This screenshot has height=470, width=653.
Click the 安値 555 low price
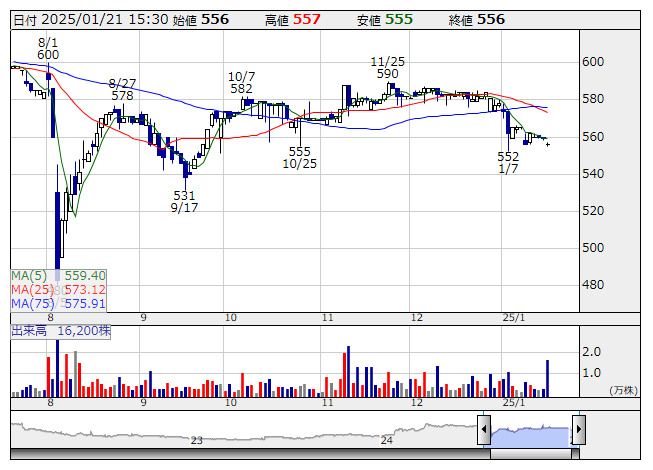[384, 20]
